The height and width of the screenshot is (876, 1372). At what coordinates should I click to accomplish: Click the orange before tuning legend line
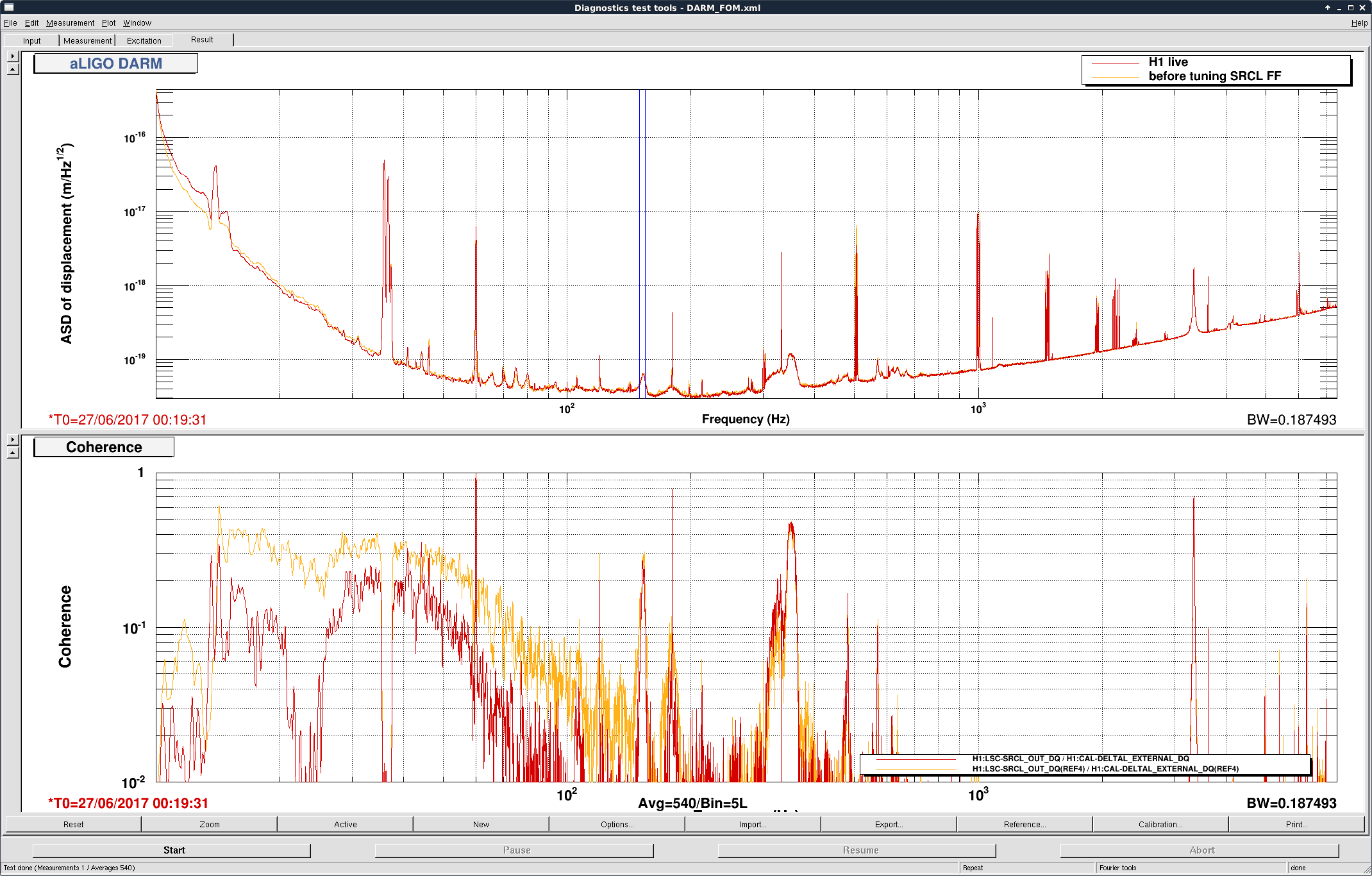pos(1116,77)
